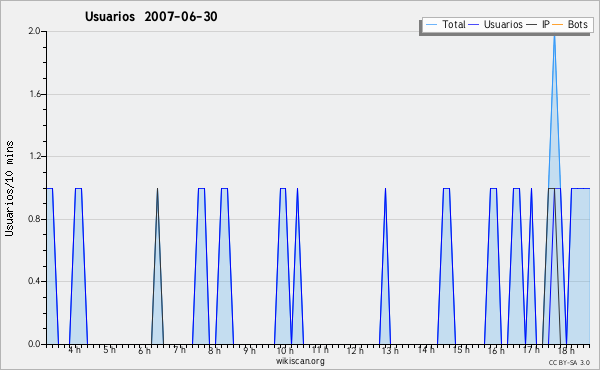Click the 'Usuarios' legend entry

[496, 25]
